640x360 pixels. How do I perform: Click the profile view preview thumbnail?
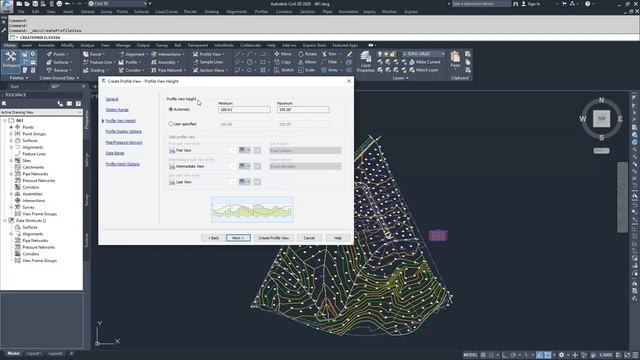pyautogui.click(x=252, y=209)
